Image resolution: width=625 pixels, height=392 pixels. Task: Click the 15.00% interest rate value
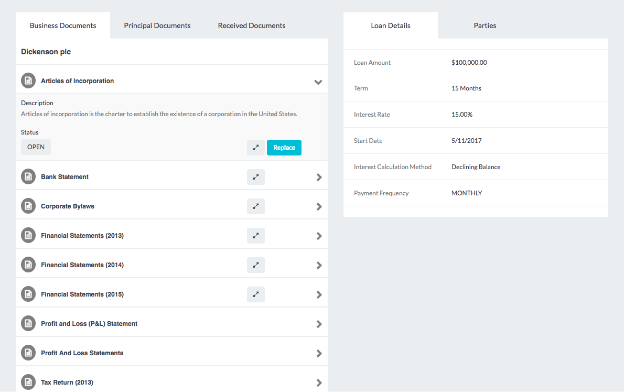(462, 114)
